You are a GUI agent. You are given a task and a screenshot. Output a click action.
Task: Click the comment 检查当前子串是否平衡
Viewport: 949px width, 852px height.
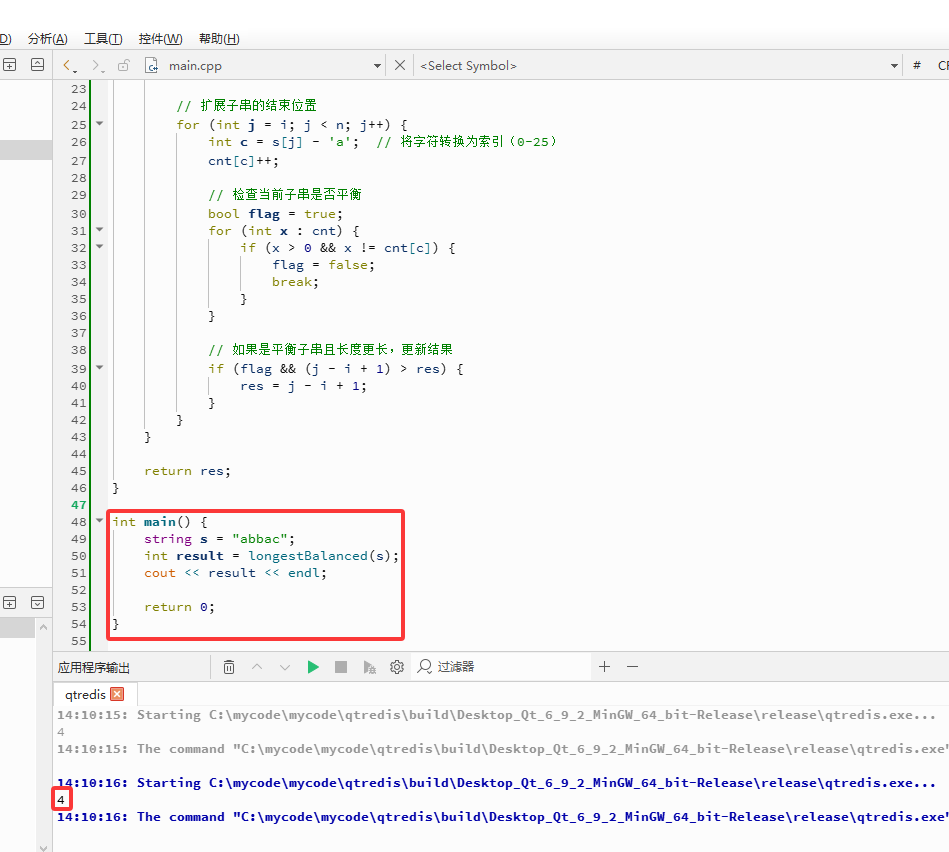click(x=284, y=194)
